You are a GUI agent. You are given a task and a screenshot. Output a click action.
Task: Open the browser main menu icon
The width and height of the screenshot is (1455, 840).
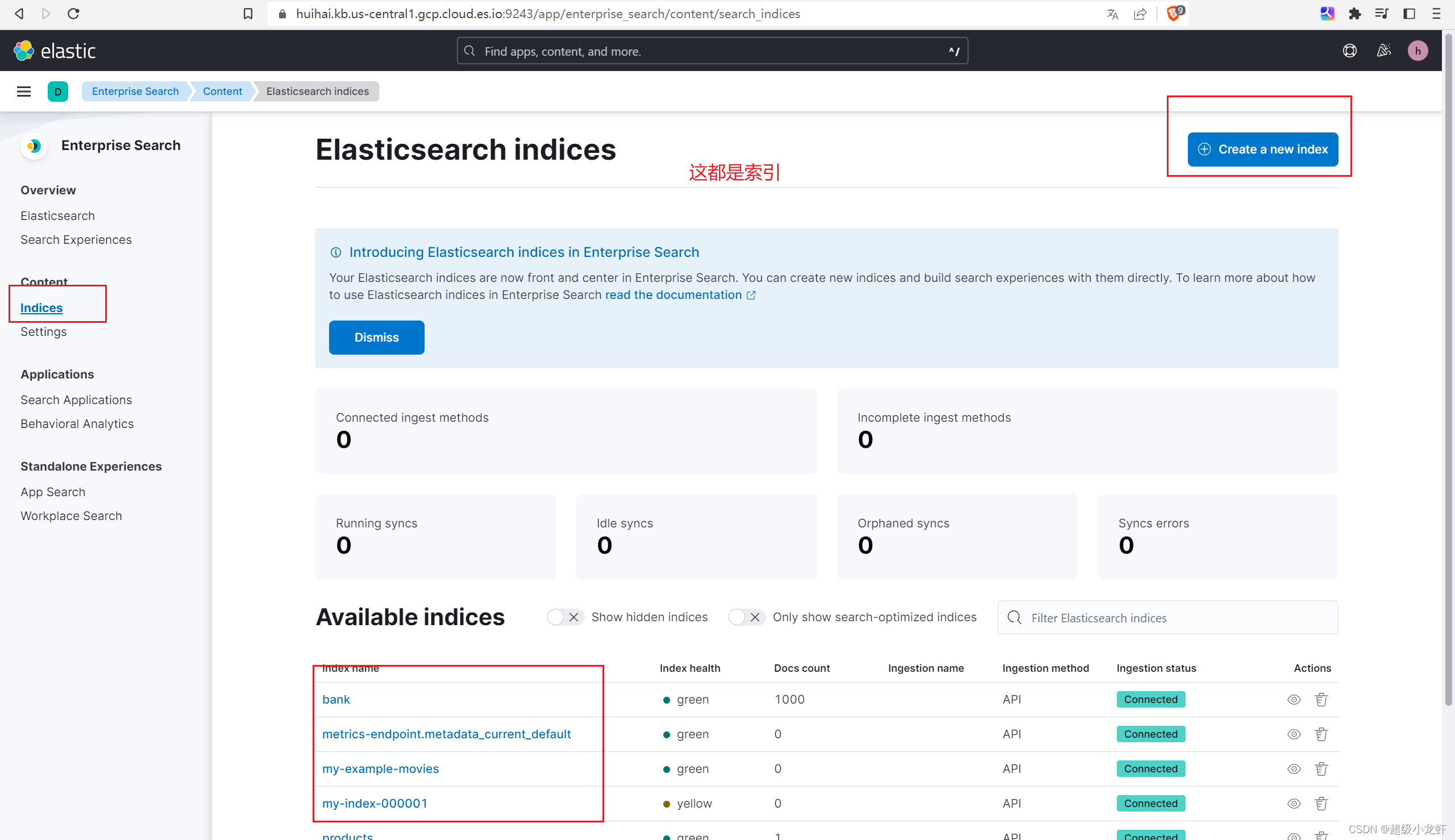1437,14
